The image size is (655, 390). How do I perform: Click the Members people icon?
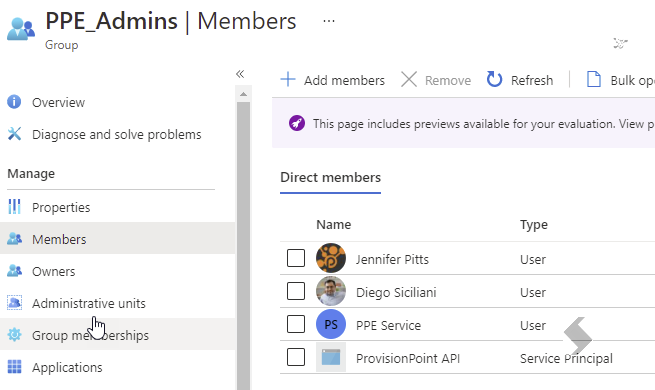pos(14,238)
